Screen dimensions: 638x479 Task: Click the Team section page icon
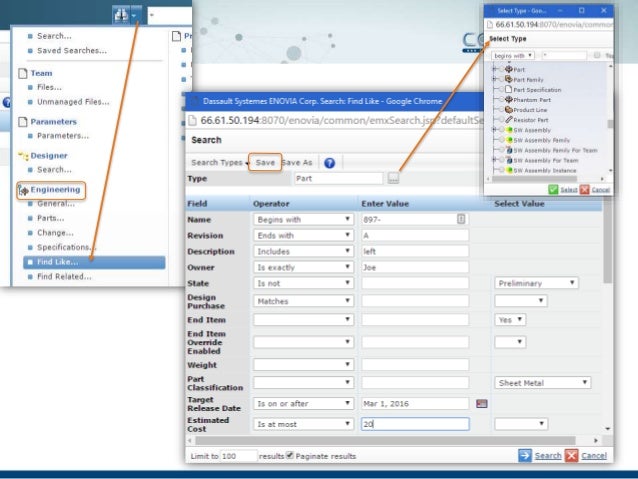coord(23,74)
